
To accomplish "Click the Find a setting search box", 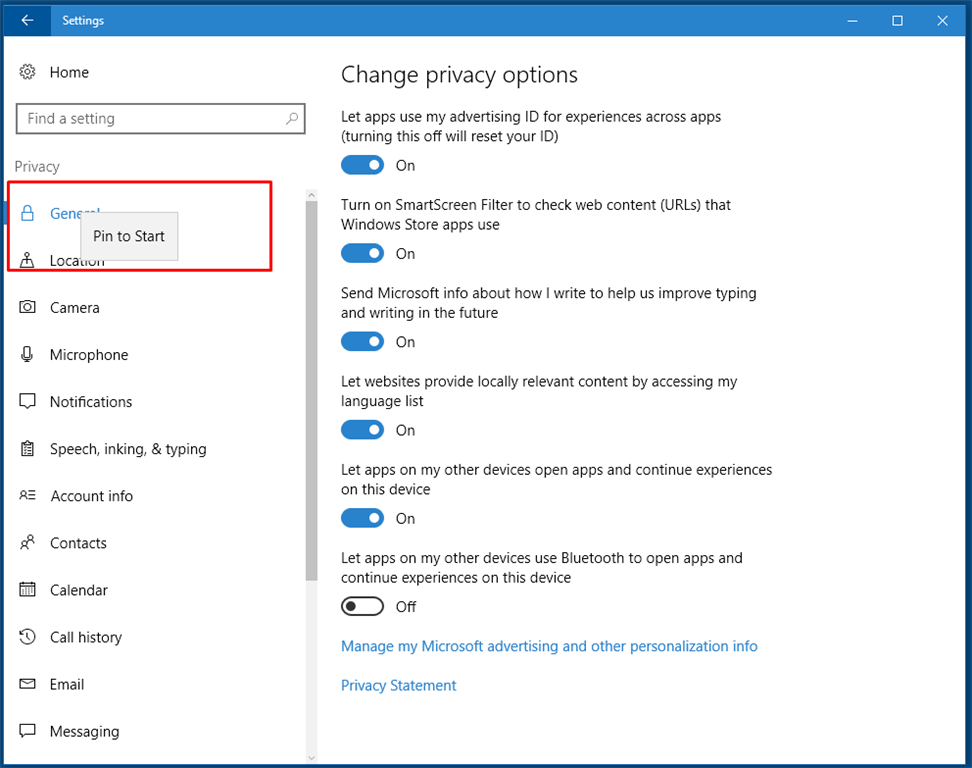I will [150, 118].
